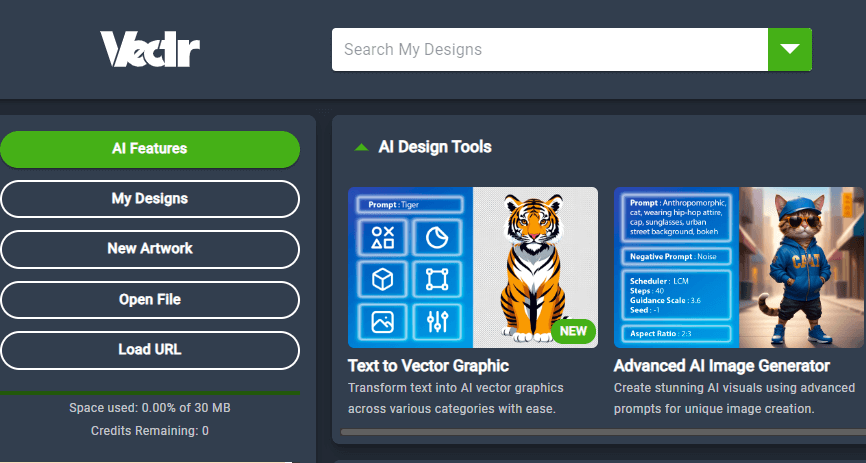Screen dimensions: 866x463
Task: Click the sticker circle icon in tiger card
Action: tap(436, 237)
